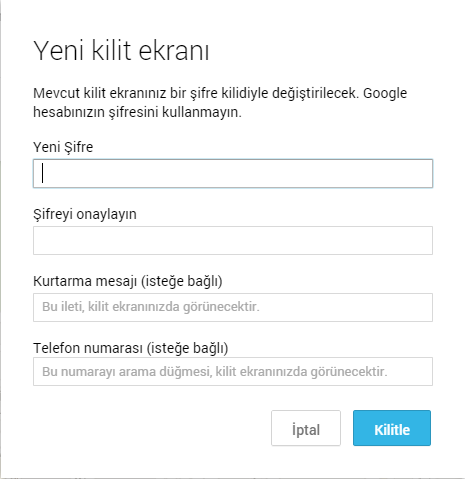Click the text cursor inside the password box
Image resolution: width=465 pixels, height=479 pixels.
point(42,173)
